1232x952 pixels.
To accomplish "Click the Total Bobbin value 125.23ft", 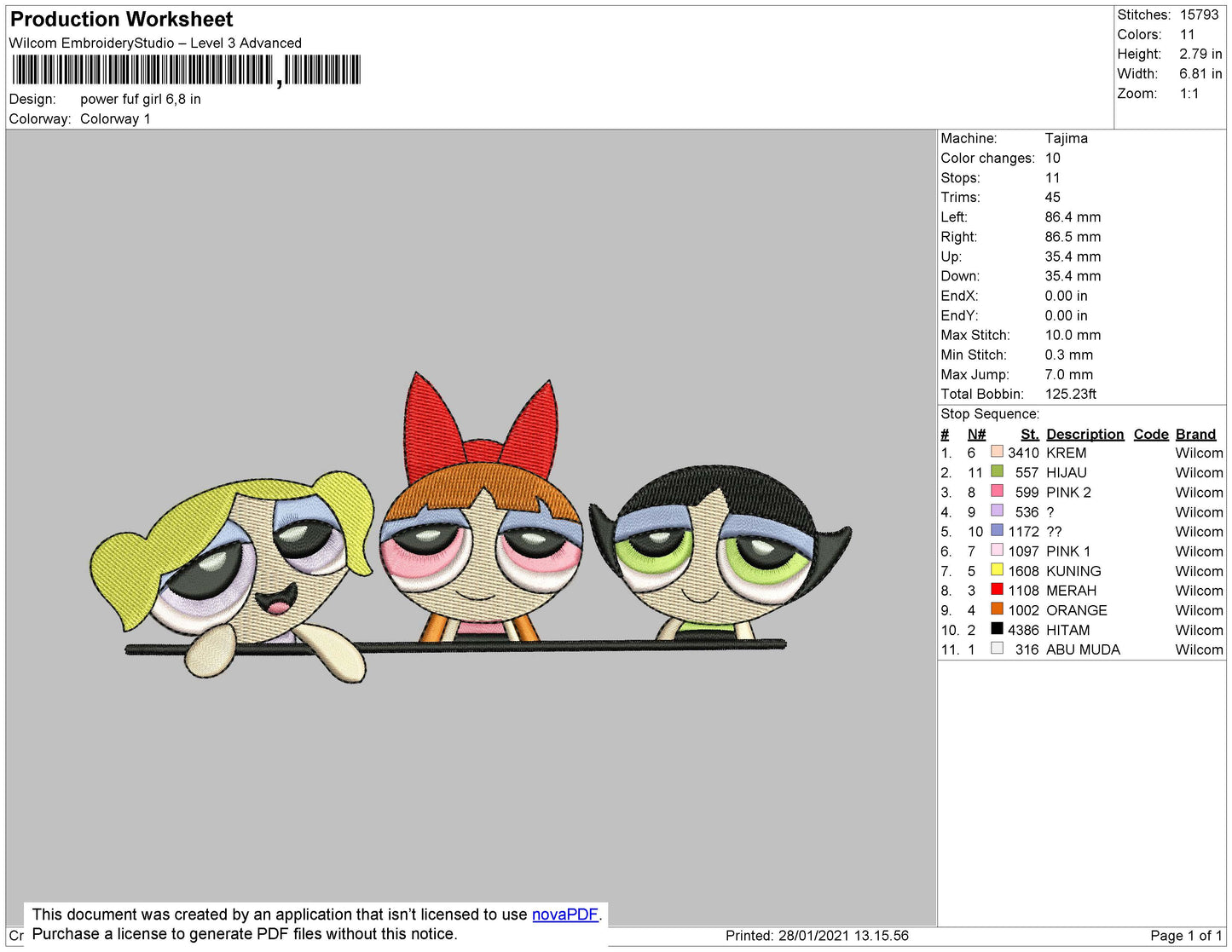I will click(1071, 394).
